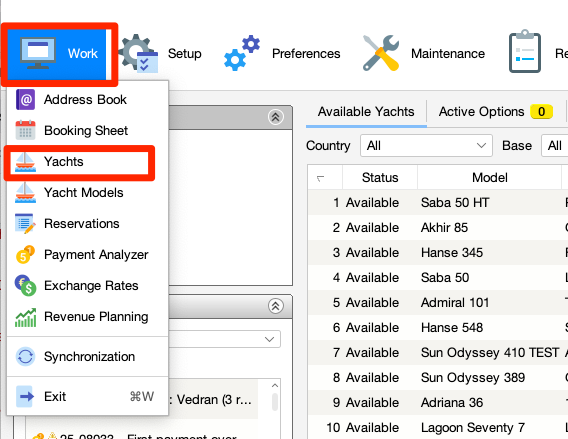Click the Maintenance toolbar label
The width and height of the screenshot is (568, 439).
click(x=448, y=54)
